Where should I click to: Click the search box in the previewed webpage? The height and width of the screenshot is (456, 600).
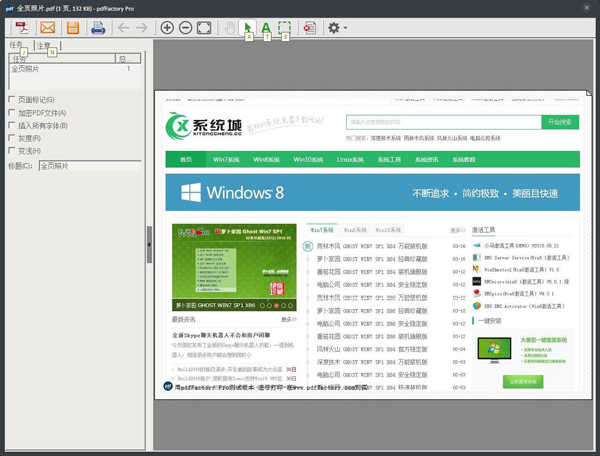point(443,122)
